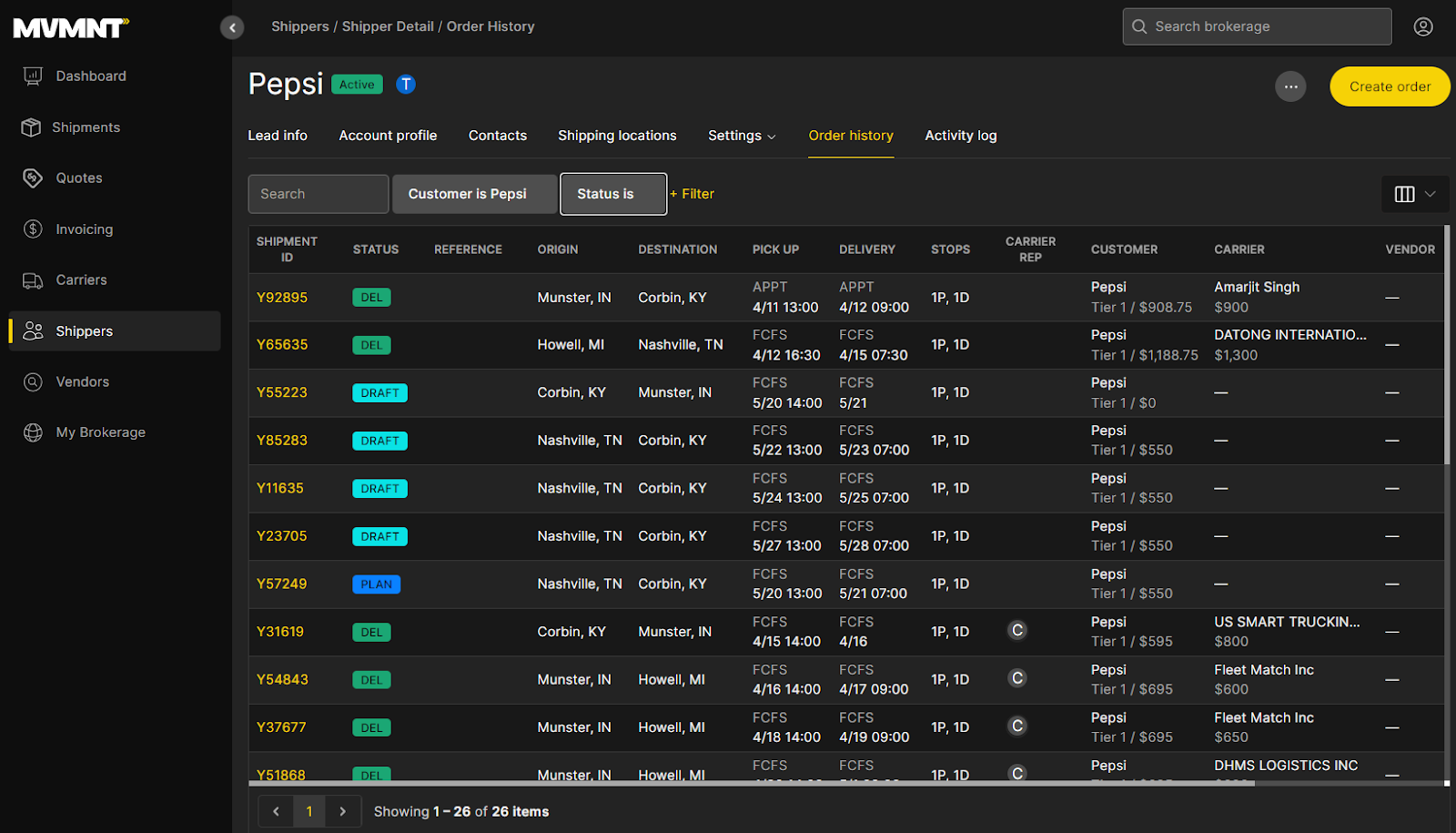Click carrier rep C icon for Y37677
Viewport: 1456px width, 833px height.
[x=1017, y=726]
